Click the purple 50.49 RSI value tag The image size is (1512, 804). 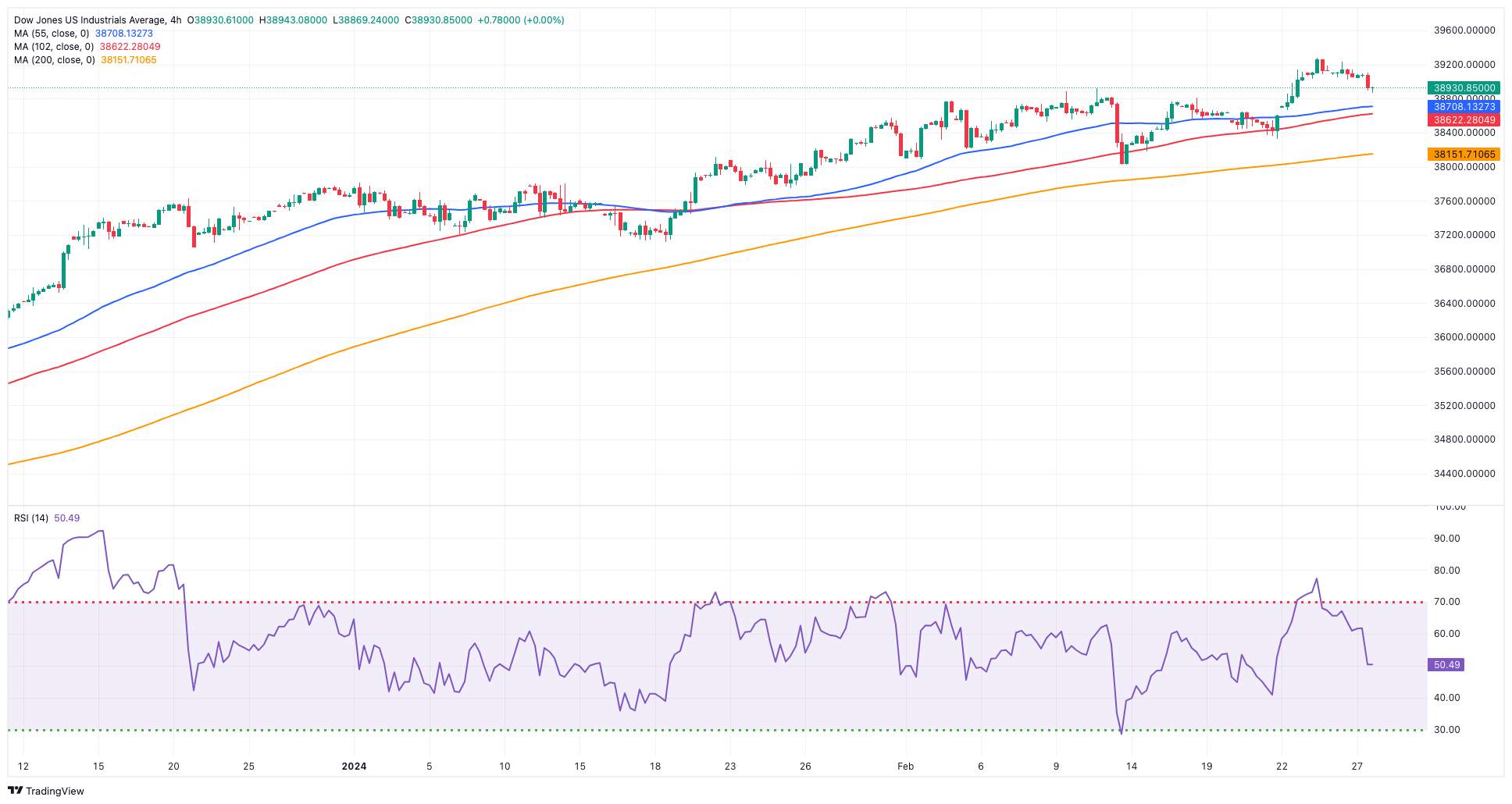click(1446, 665)
